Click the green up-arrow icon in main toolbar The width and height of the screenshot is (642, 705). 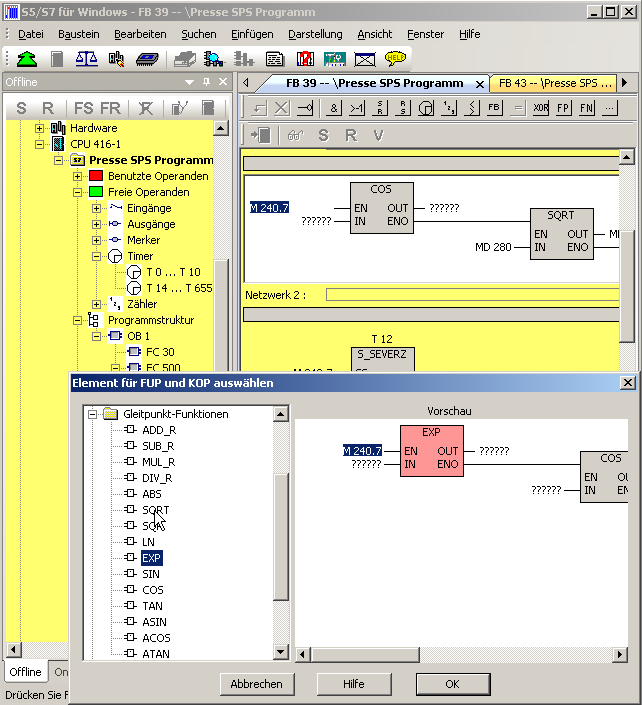tap(27, 59)
